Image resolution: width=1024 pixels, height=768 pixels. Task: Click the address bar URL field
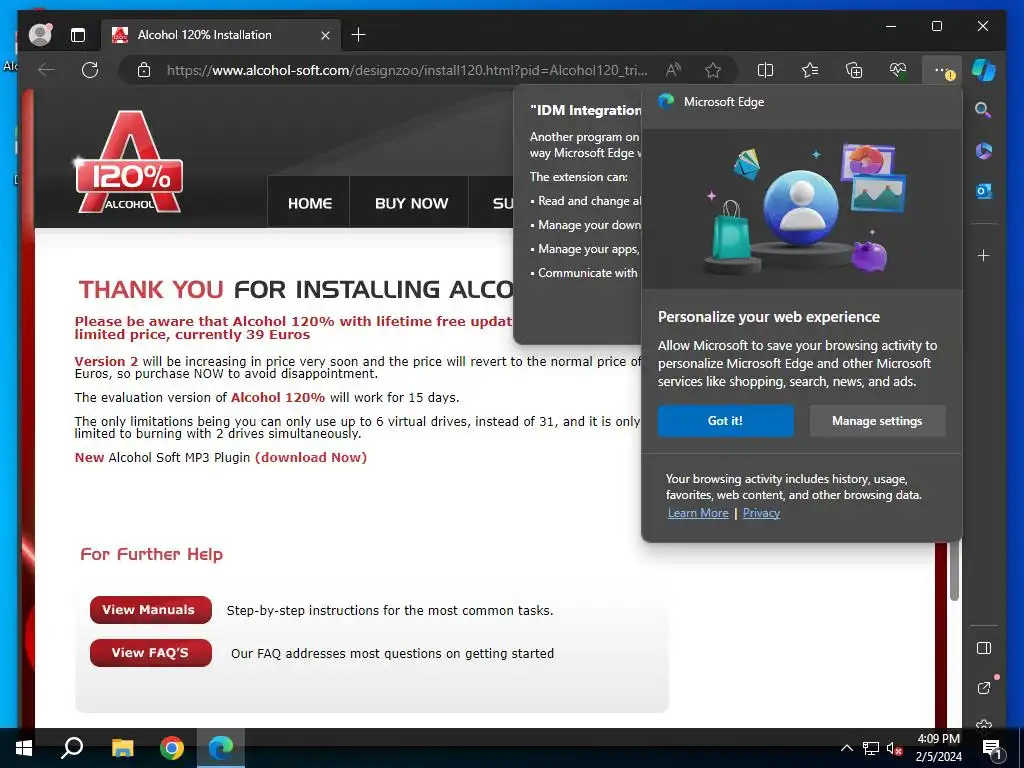click(407, 70)
